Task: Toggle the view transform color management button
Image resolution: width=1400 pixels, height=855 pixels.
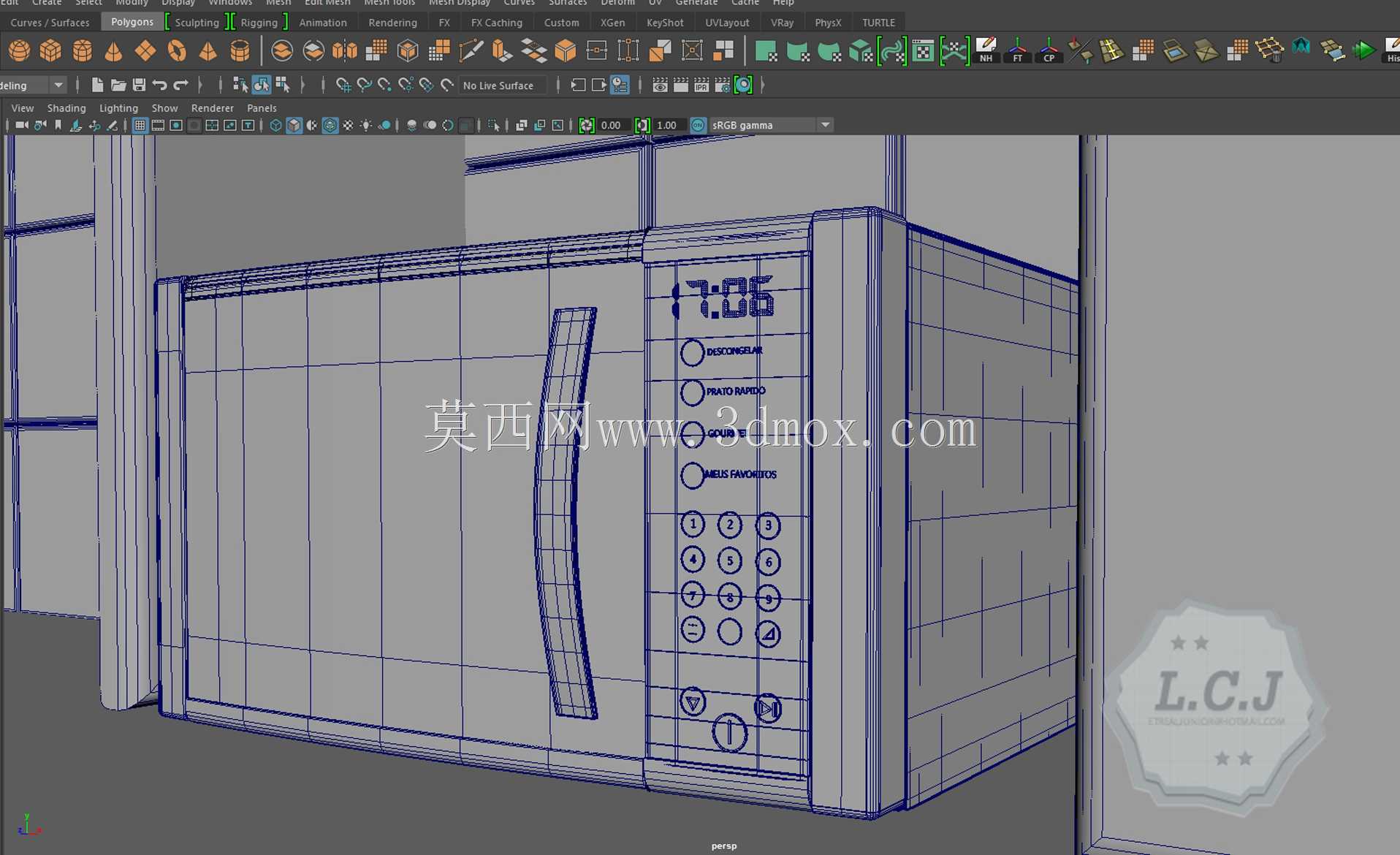Action: coord(698,126)
